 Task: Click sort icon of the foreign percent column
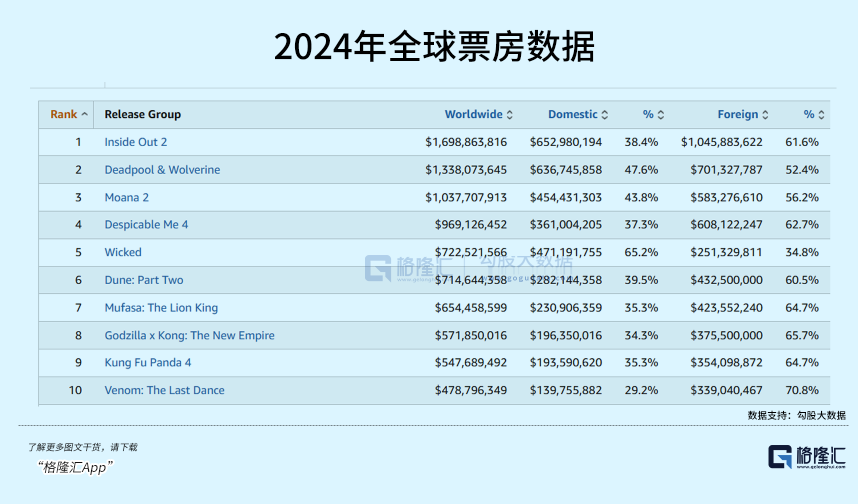pyautogui.click(x=822, y=115)
